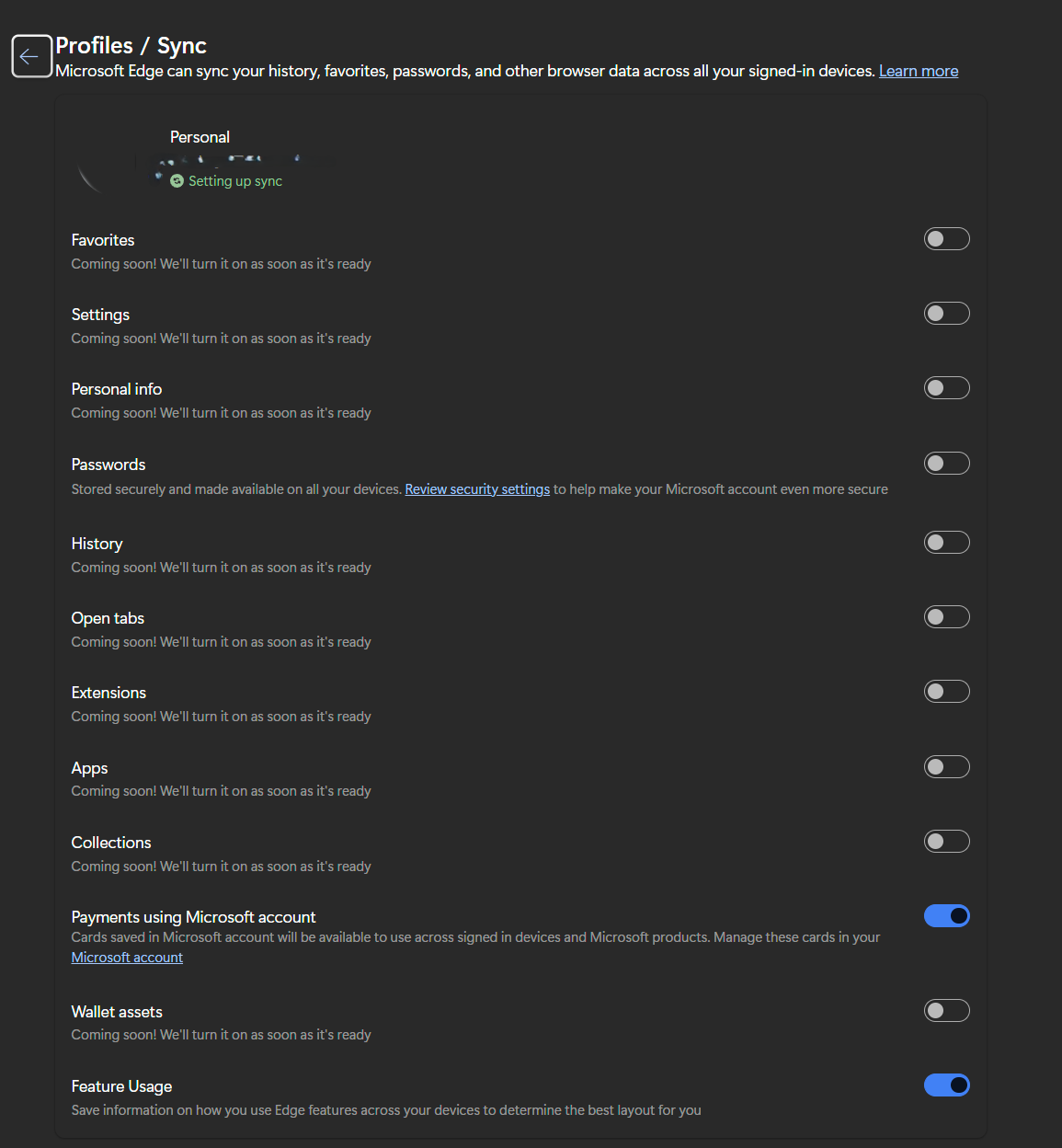The height and width of the screenshot is (1148, 1062).
Task: Click the Payments using Microsoft account heading
Action: coord(193,917)
